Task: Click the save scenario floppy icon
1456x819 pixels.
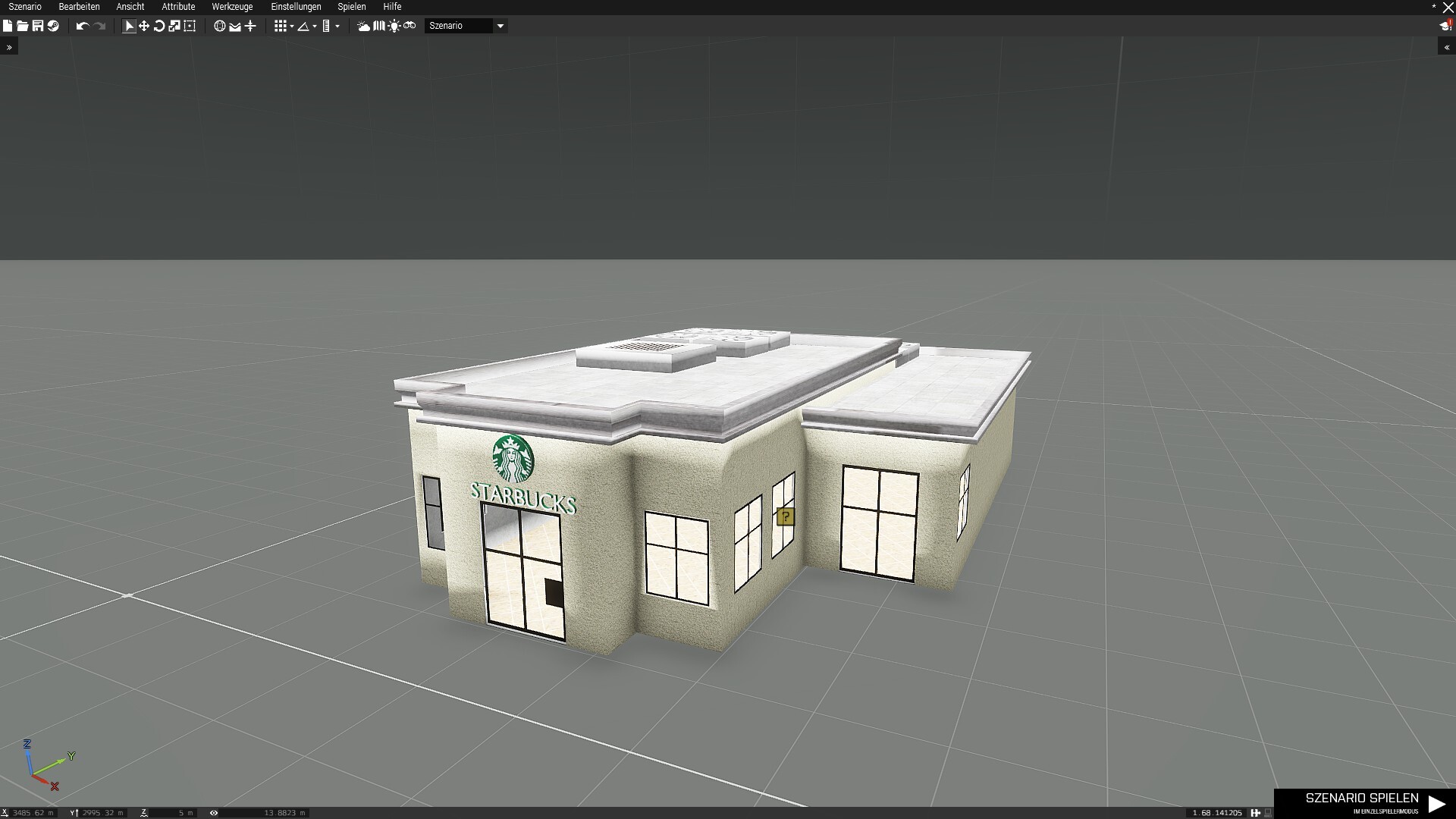Action: (38, 26)
